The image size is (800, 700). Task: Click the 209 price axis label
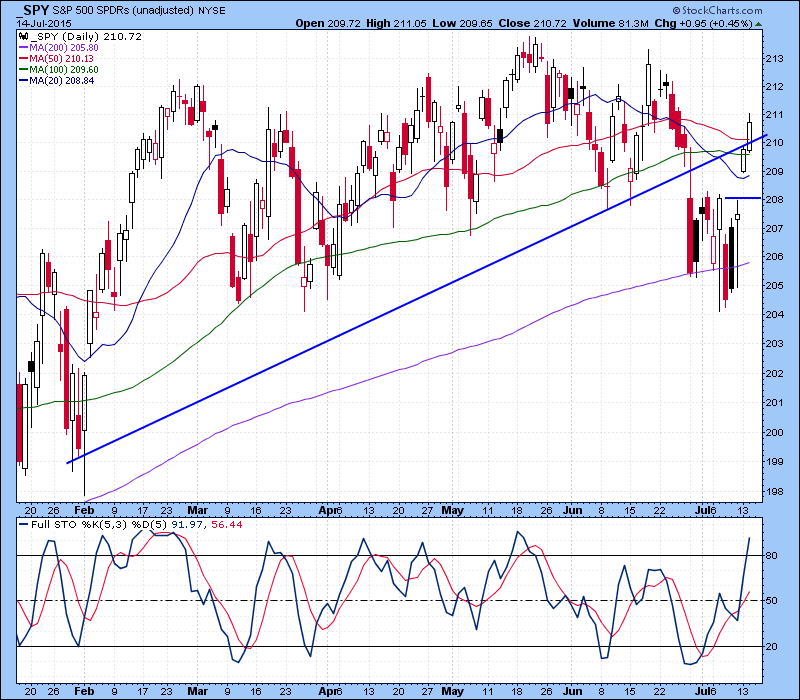pyautogui.click(x=774, y=171)
